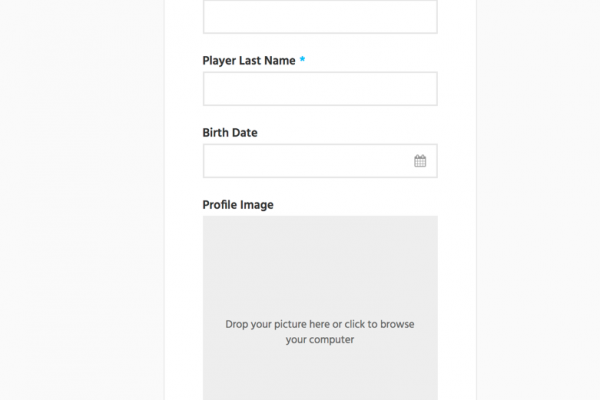Open the Birth Date calendar picker icon
Viewport: 600px width, 400px height.
[420, 161]
